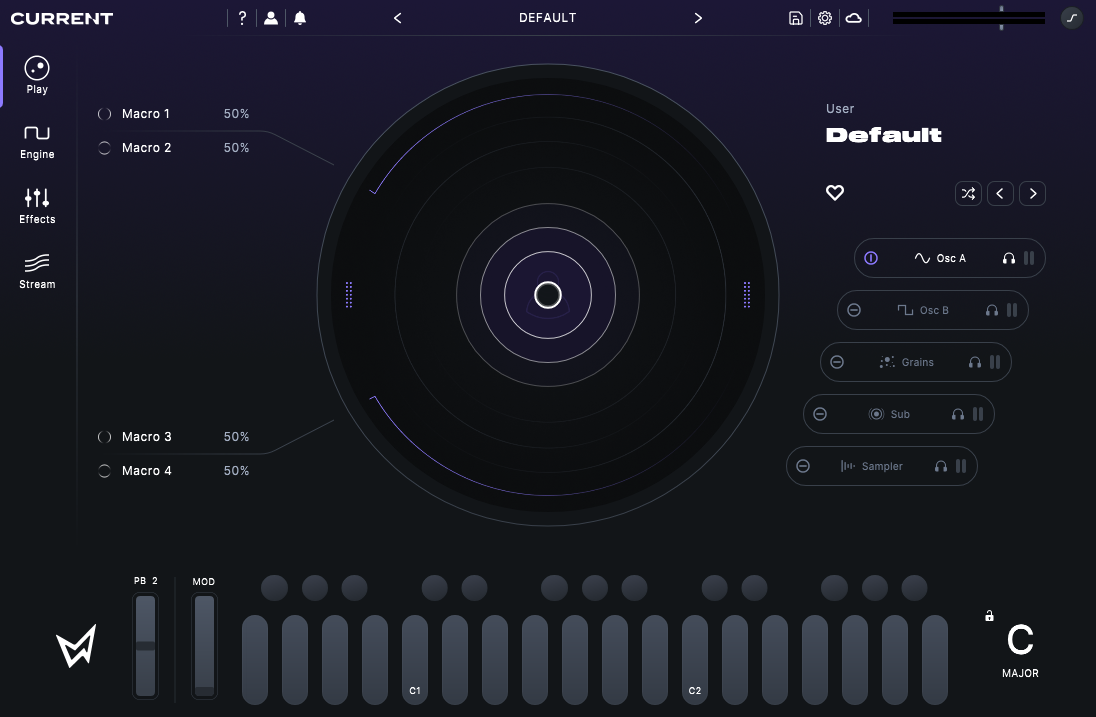Go to previous preset in top bar
This screenshot has height=717, width=1096.
click(x=398, y=18)
